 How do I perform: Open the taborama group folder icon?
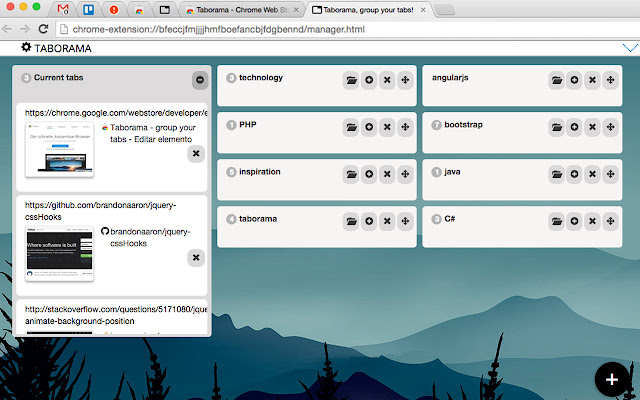click(351, 221)
